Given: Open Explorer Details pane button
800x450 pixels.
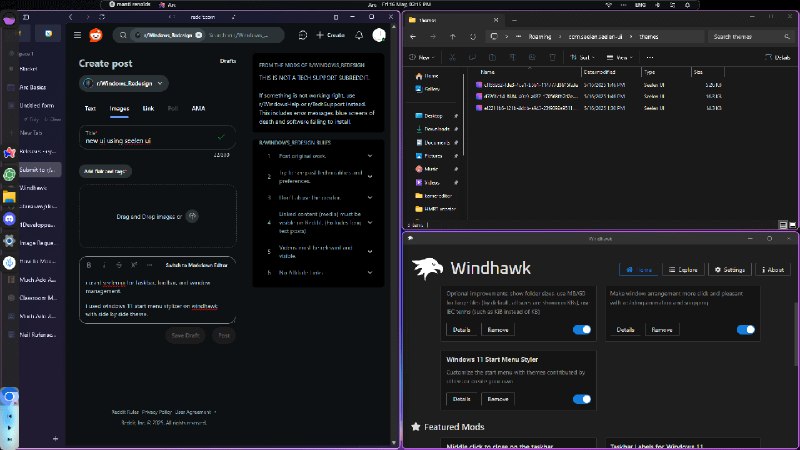Looking at the screenshot, I should pyautogui.click(x=778, y=58).
